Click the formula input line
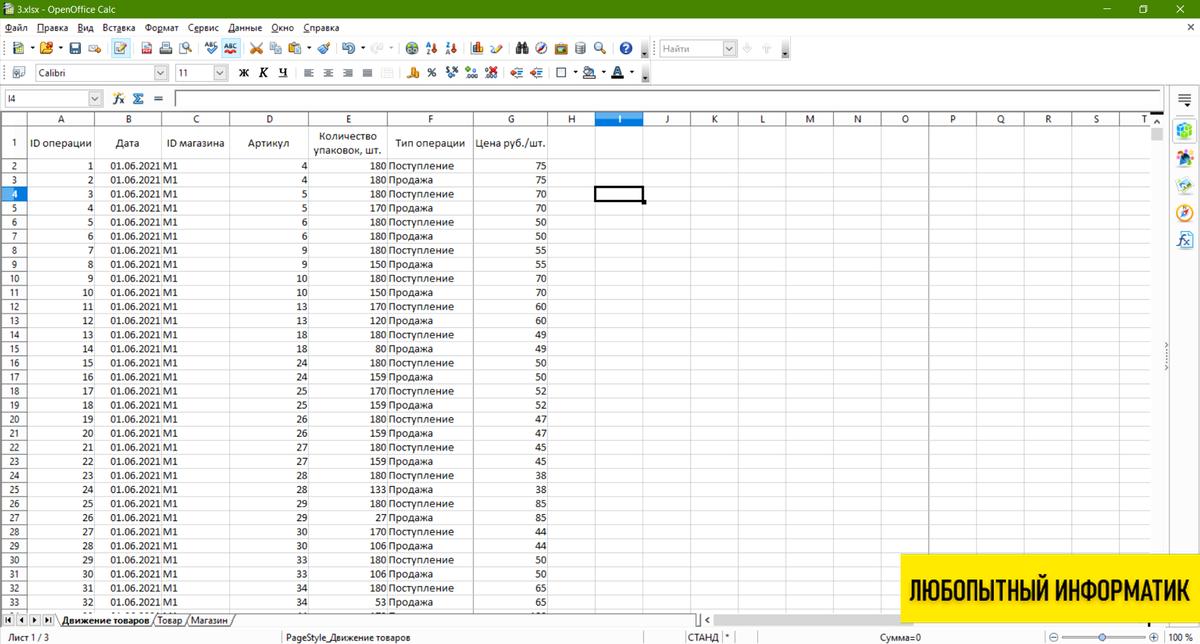Screen dimensions: 1200x644 [x=667, y=99]
